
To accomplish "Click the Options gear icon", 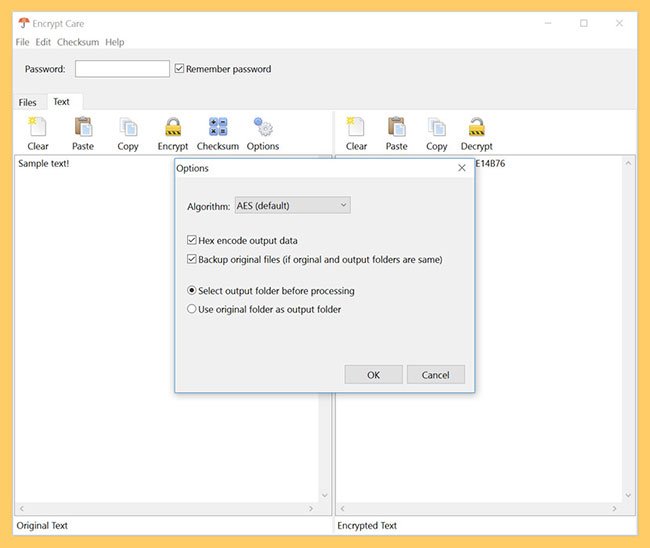I will 263,128.
